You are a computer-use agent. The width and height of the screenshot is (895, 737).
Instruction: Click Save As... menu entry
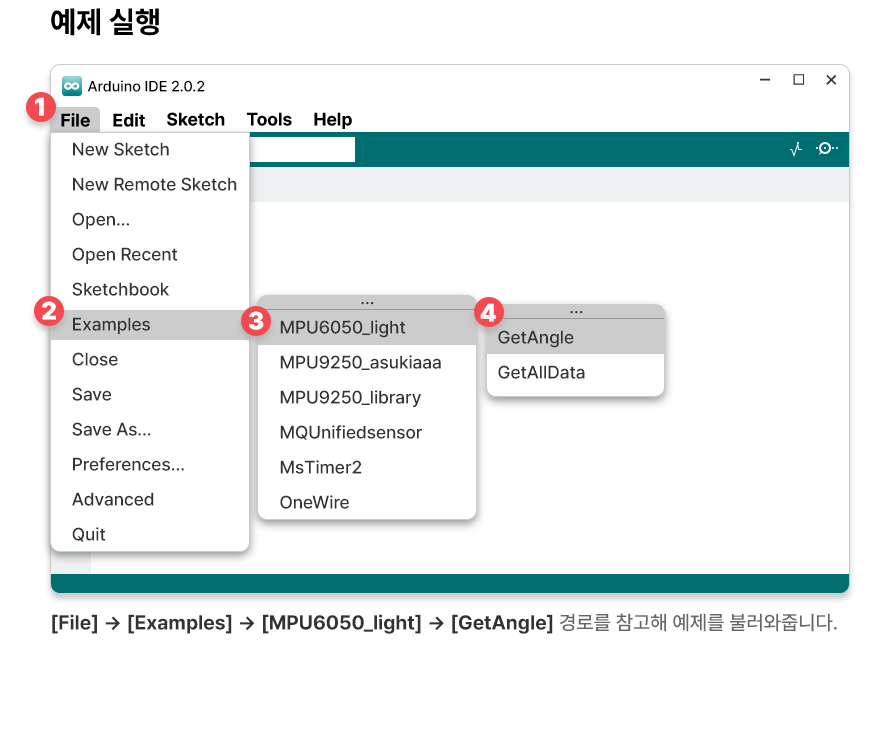[x=111, y=430]
